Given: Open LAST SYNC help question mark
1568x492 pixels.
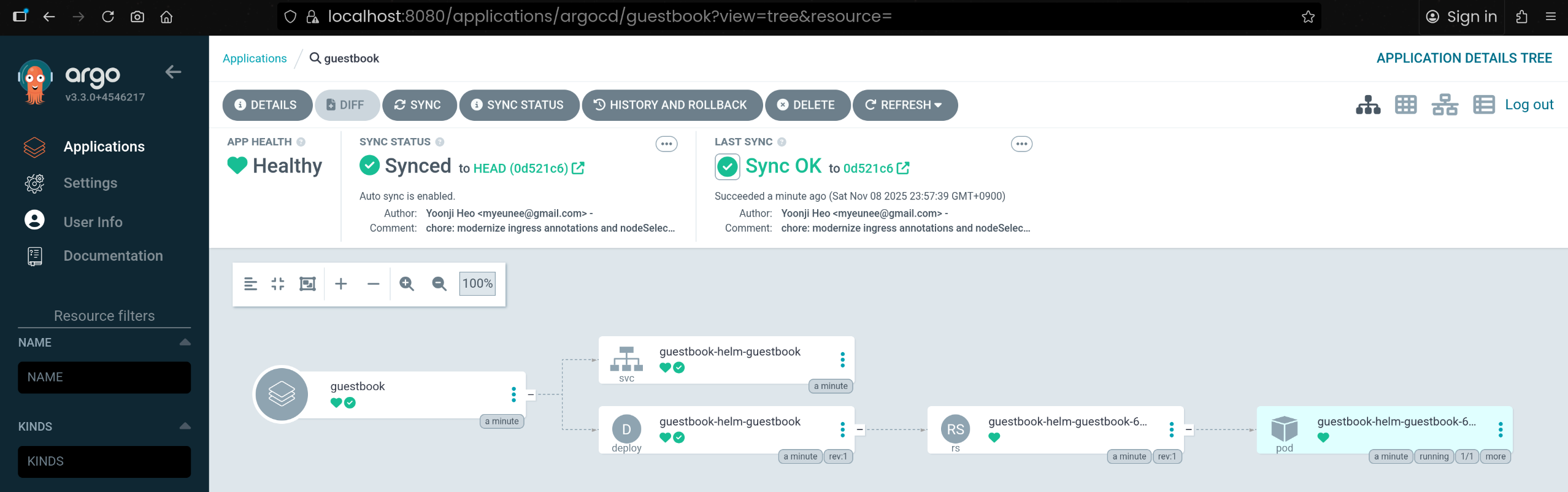Looking at the screenshot, I should 782,142.
